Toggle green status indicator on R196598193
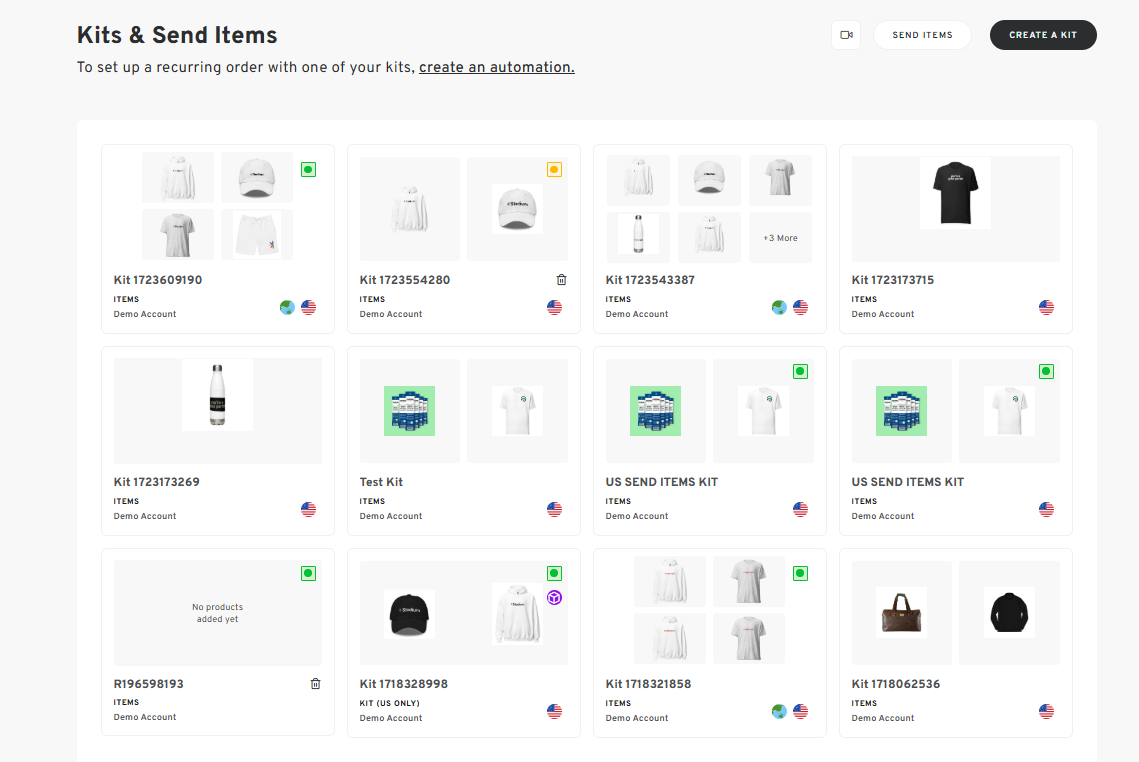The height and width of the screenshot is (762, 1139). [x=308, y=574]
